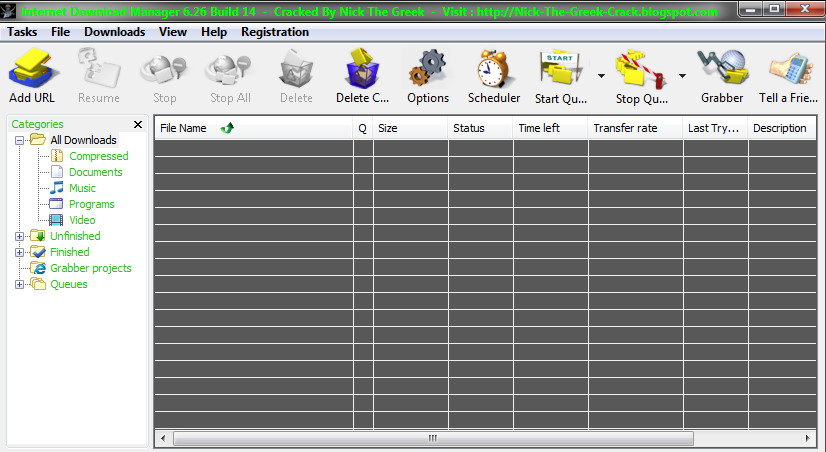Select the Compressed category

pyautogui.click(x=99, y=156)
